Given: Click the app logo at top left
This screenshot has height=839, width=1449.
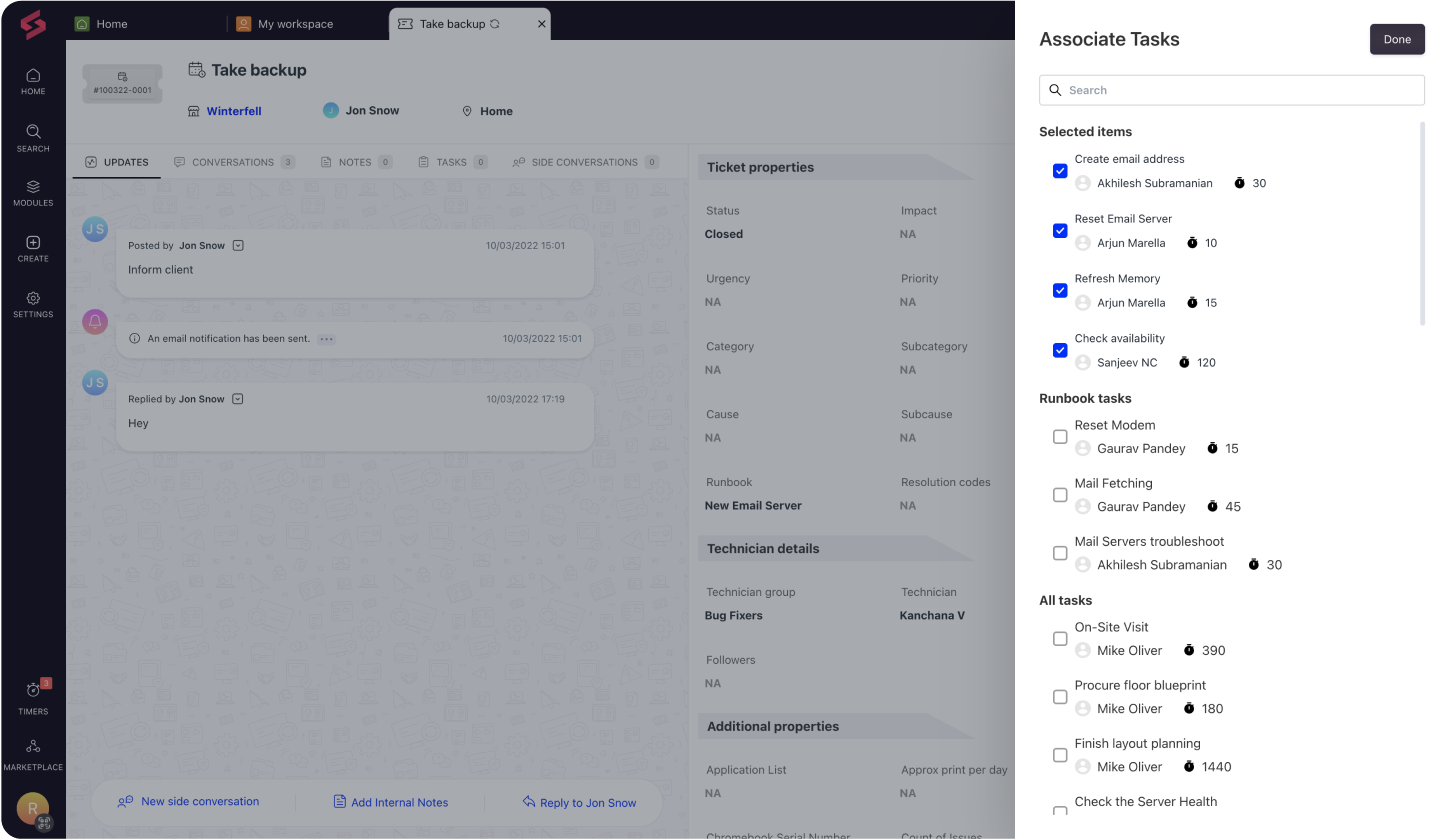Looking at the screenshot, I should click(32, 25).
